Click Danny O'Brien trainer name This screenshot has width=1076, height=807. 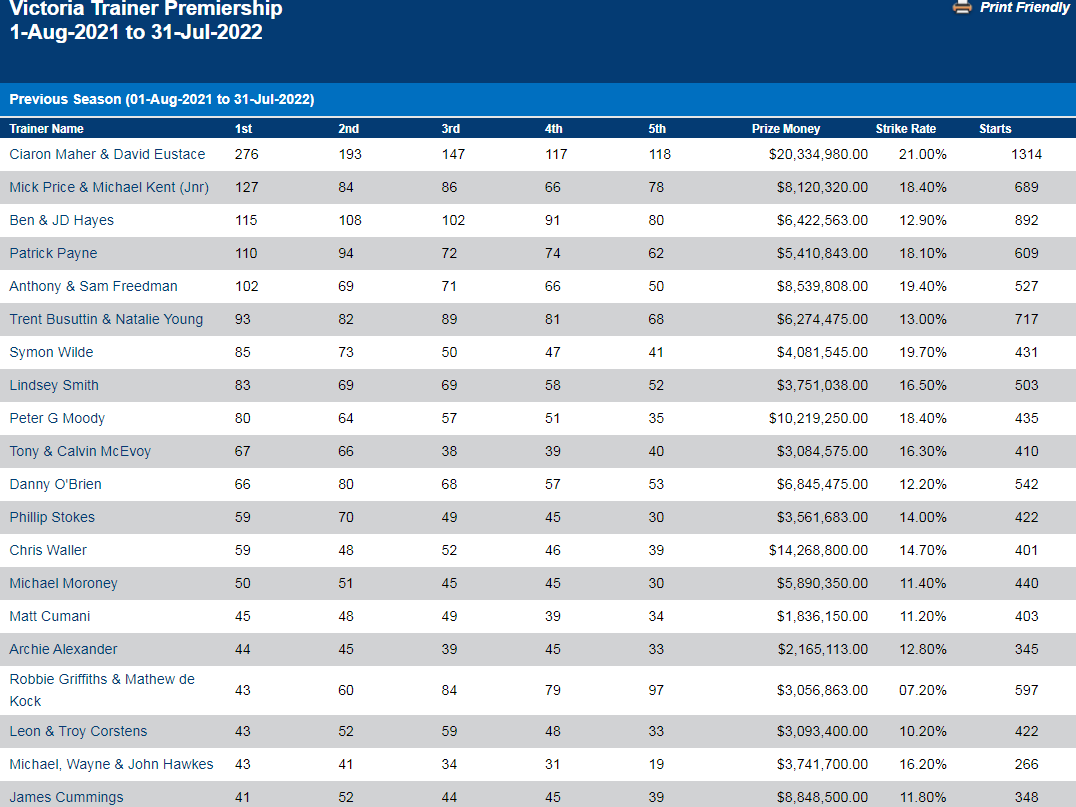tap(55, 484)
